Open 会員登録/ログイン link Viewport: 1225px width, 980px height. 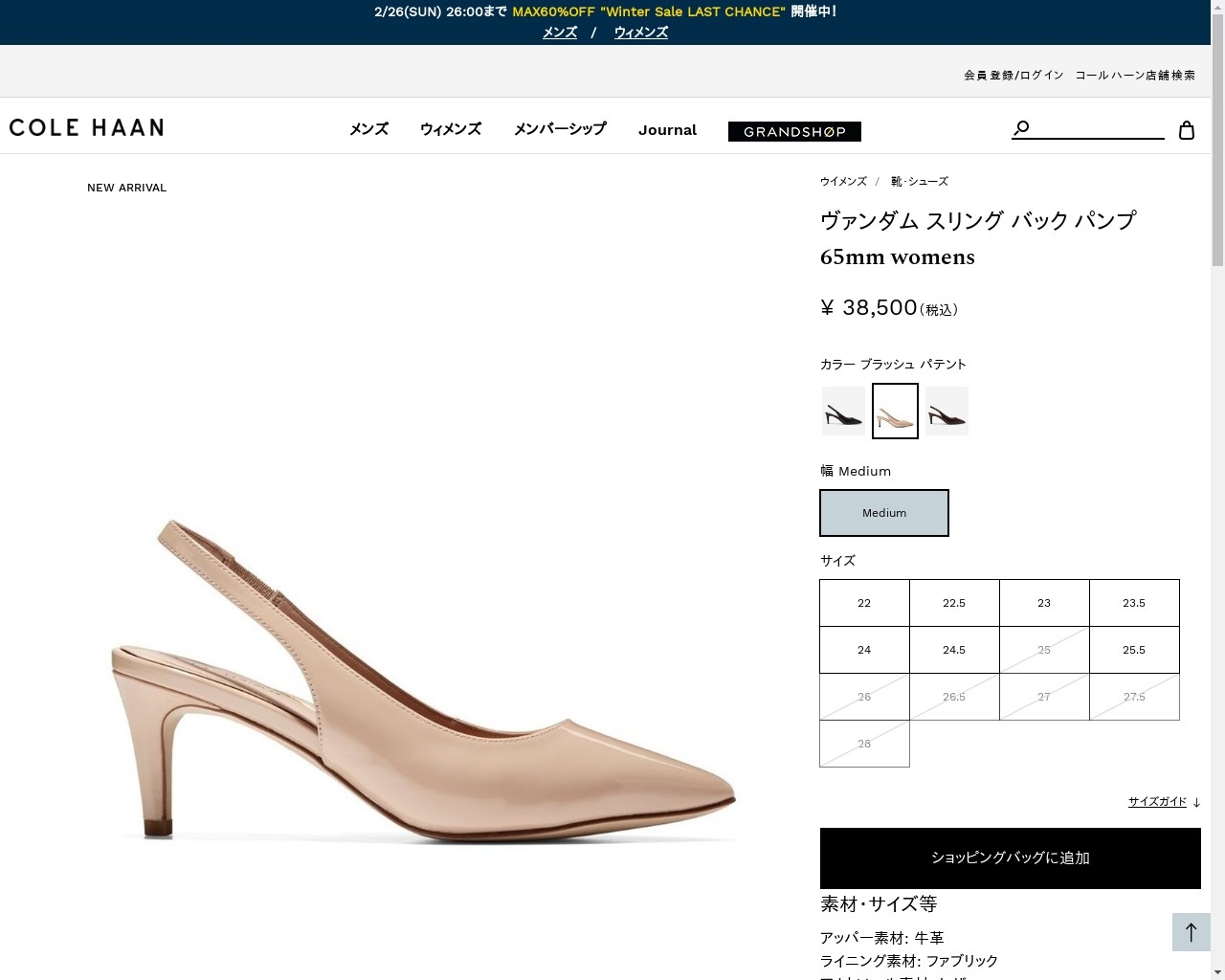click(x=1013, y=75)
